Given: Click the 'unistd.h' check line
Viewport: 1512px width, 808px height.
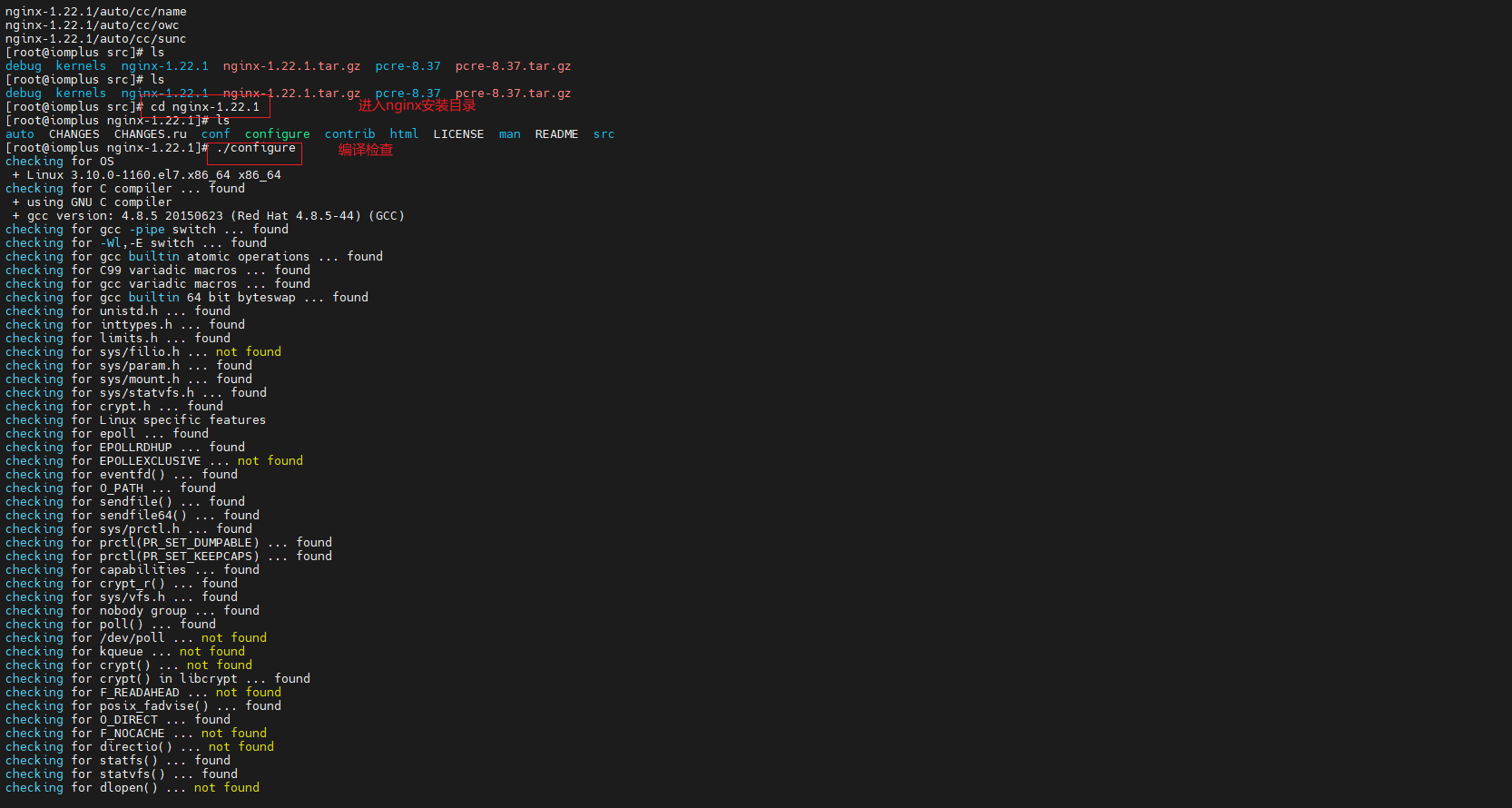Looking at the screenshot, I should pos(118,311).
